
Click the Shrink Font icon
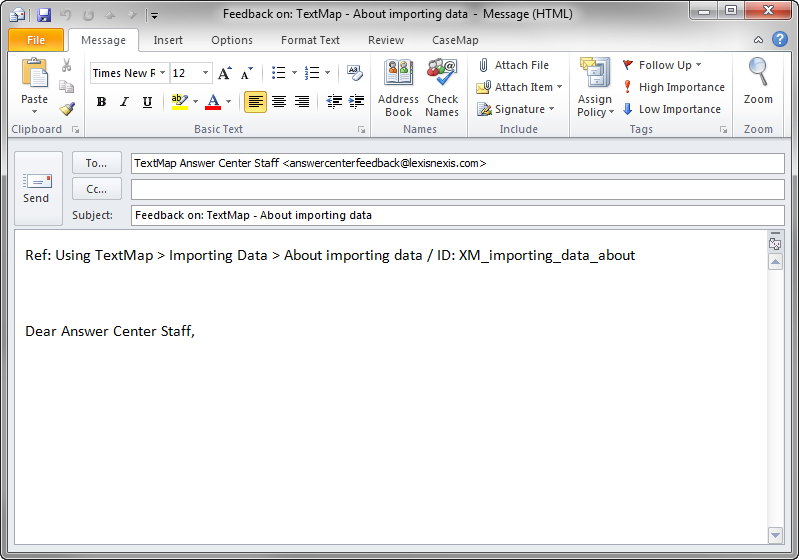click(247, 73)
